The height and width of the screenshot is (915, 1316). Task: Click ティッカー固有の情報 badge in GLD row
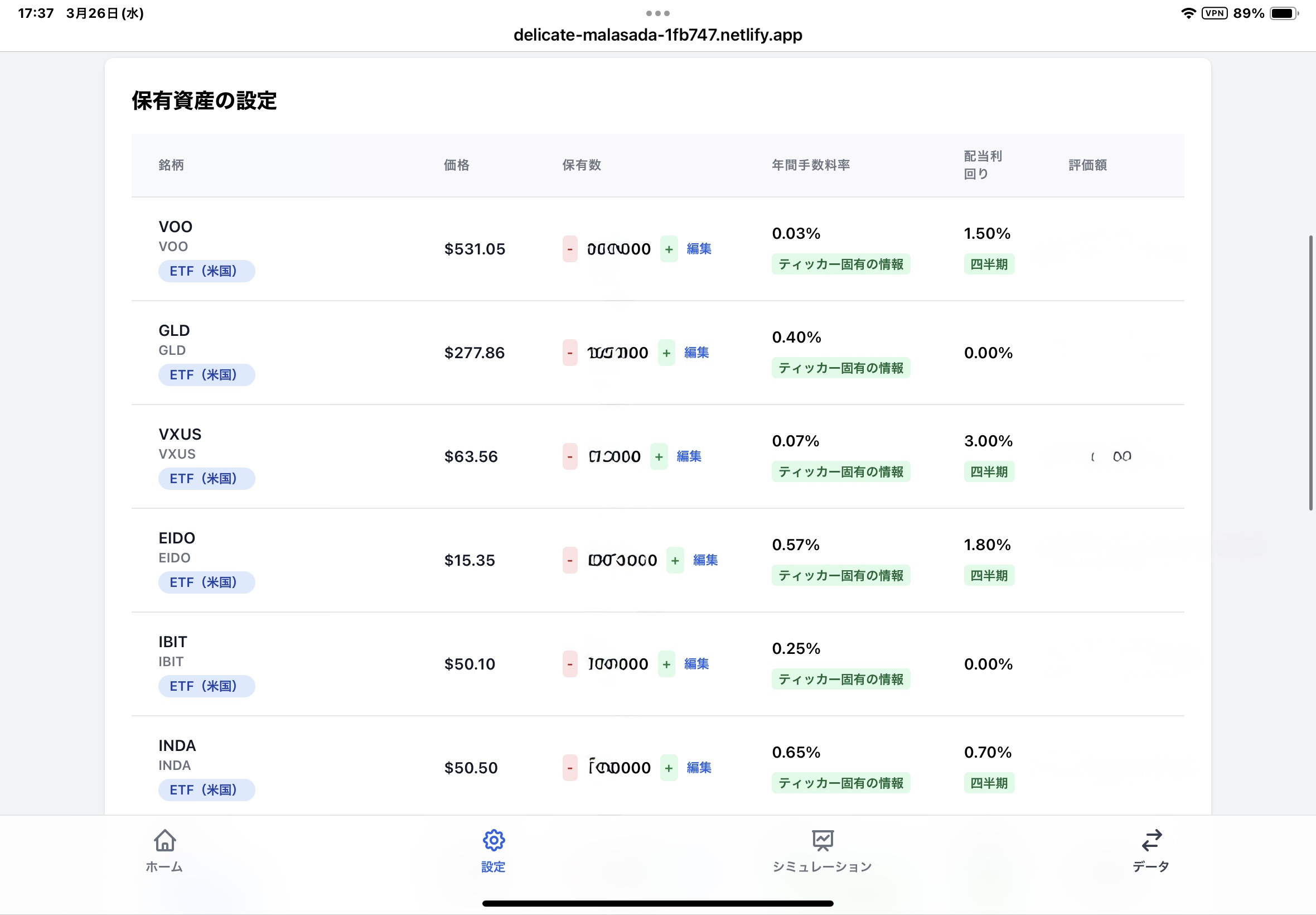(x=840, y=368)
